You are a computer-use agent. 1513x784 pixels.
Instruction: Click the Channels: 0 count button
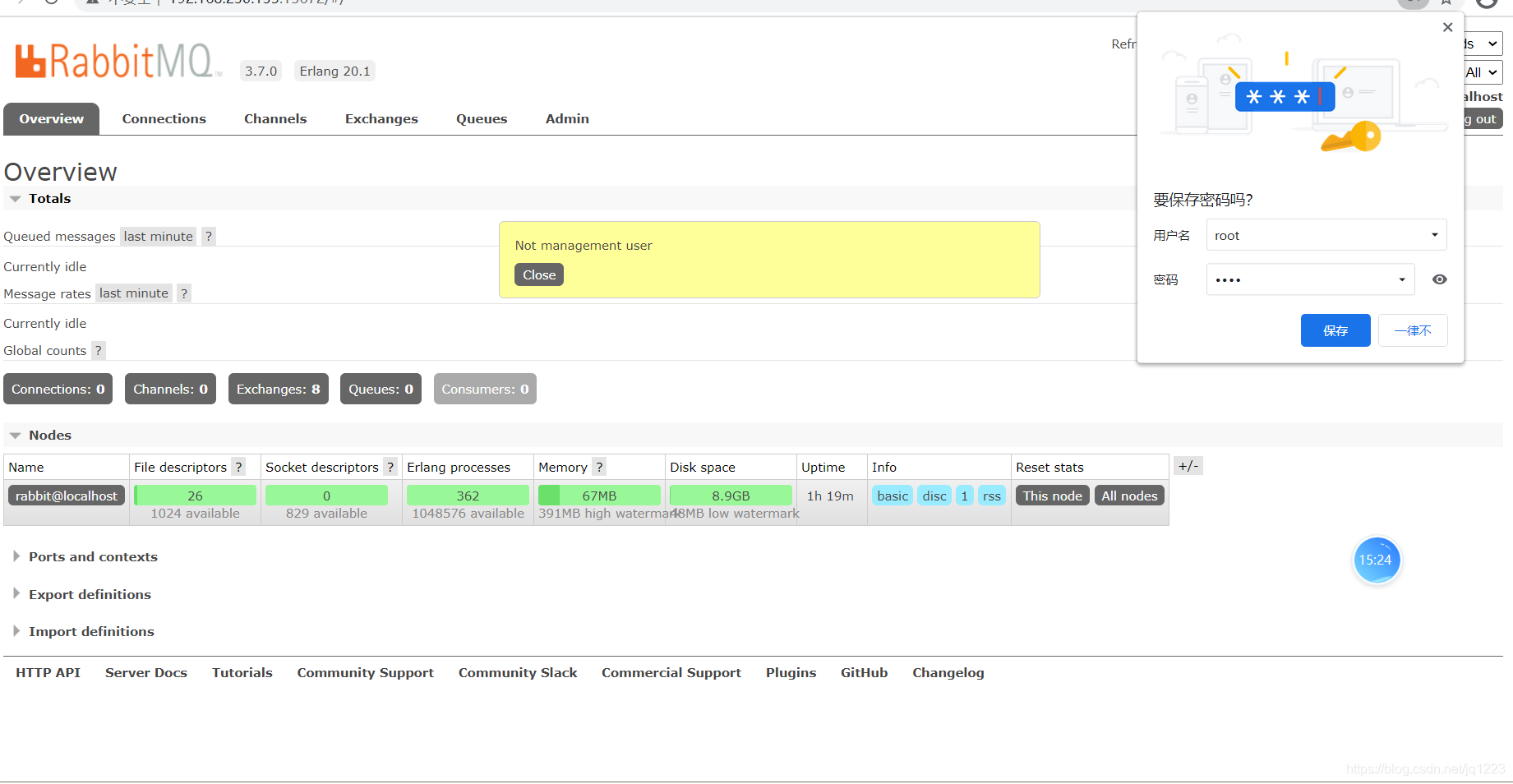click(171, 389)
